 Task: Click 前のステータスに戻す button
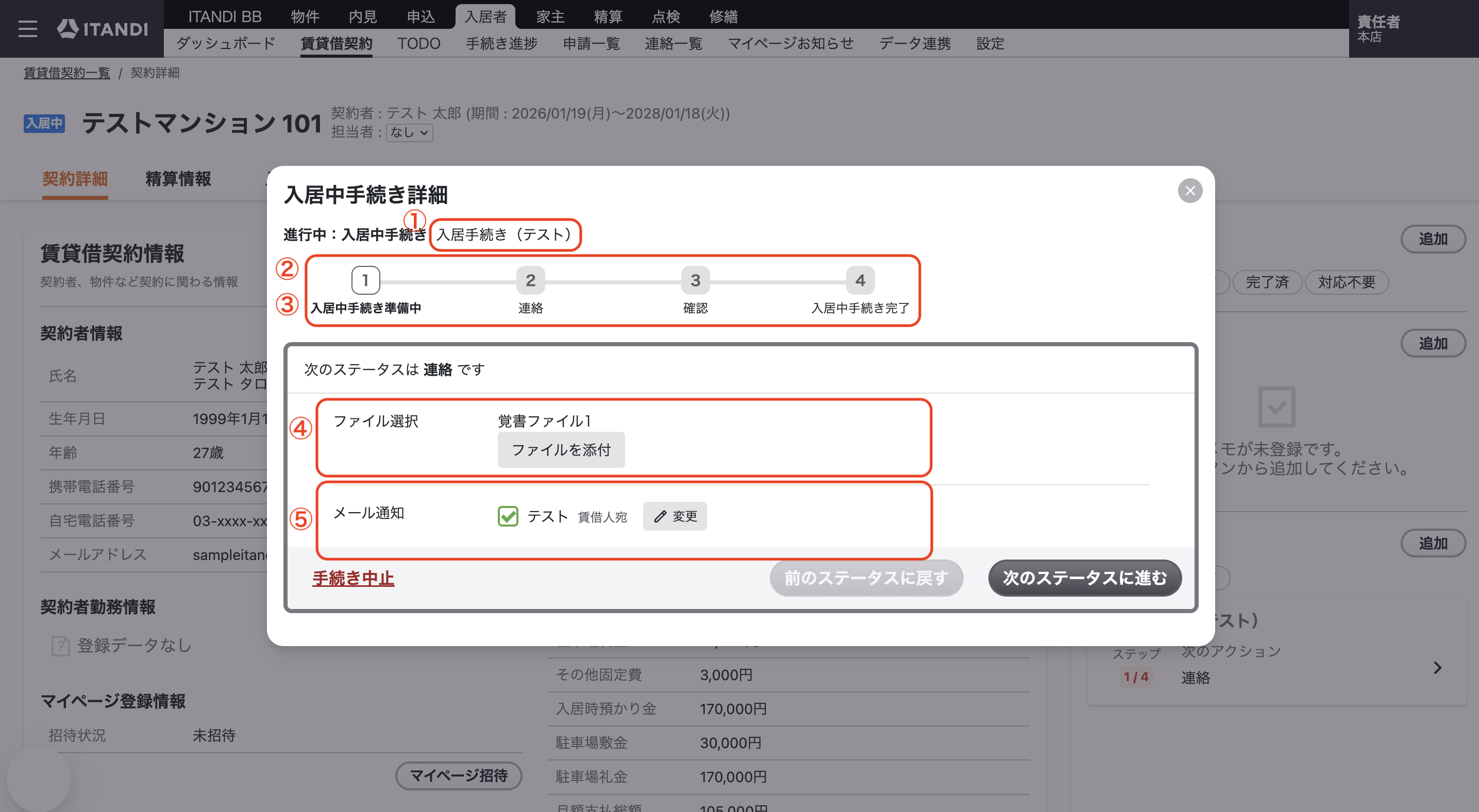pyautogui.click(x=866, y=578)
